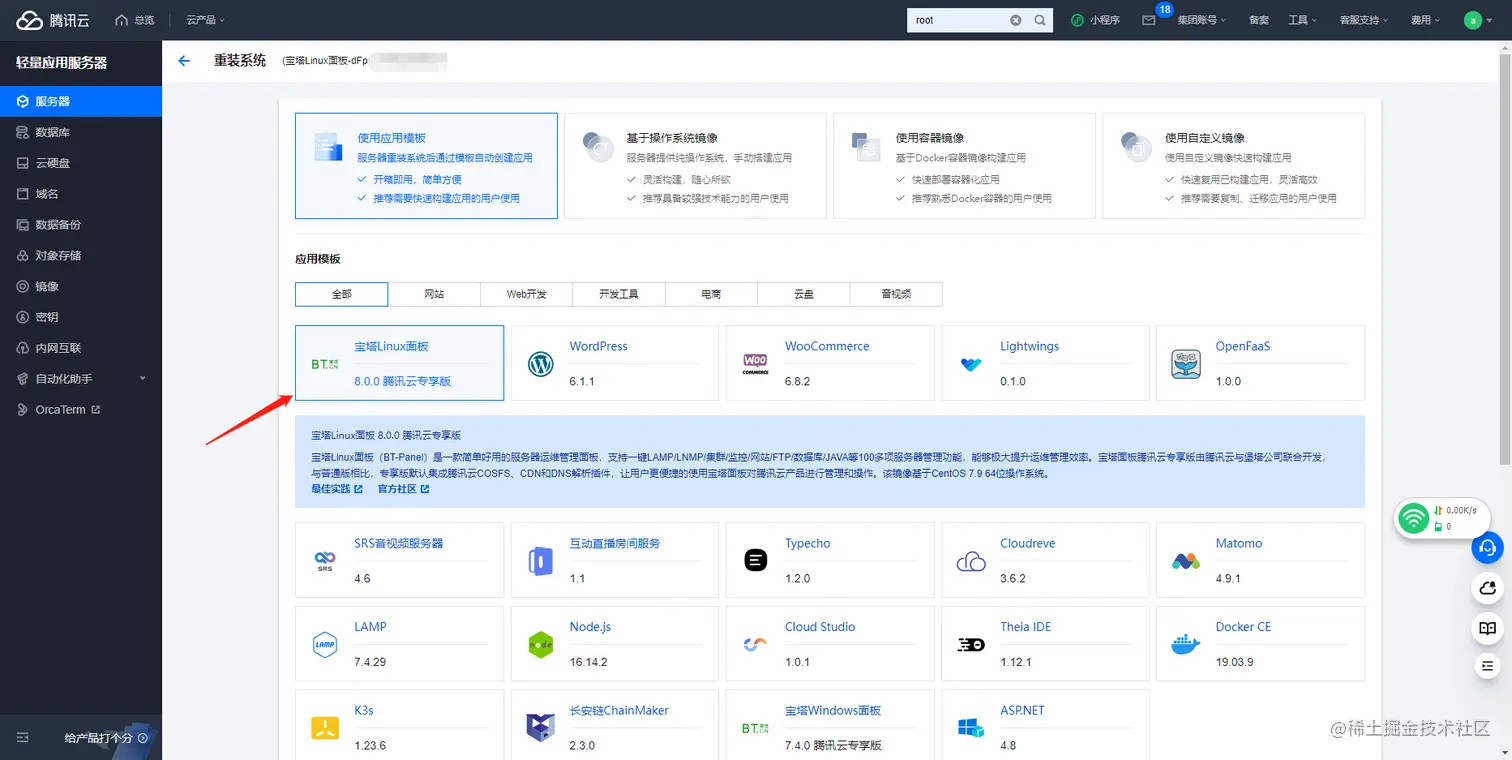The width and height of the screenshot is (1512, 760).
Task: Expand the 费用 dropdown
Action: click(x=1425, y=20)
